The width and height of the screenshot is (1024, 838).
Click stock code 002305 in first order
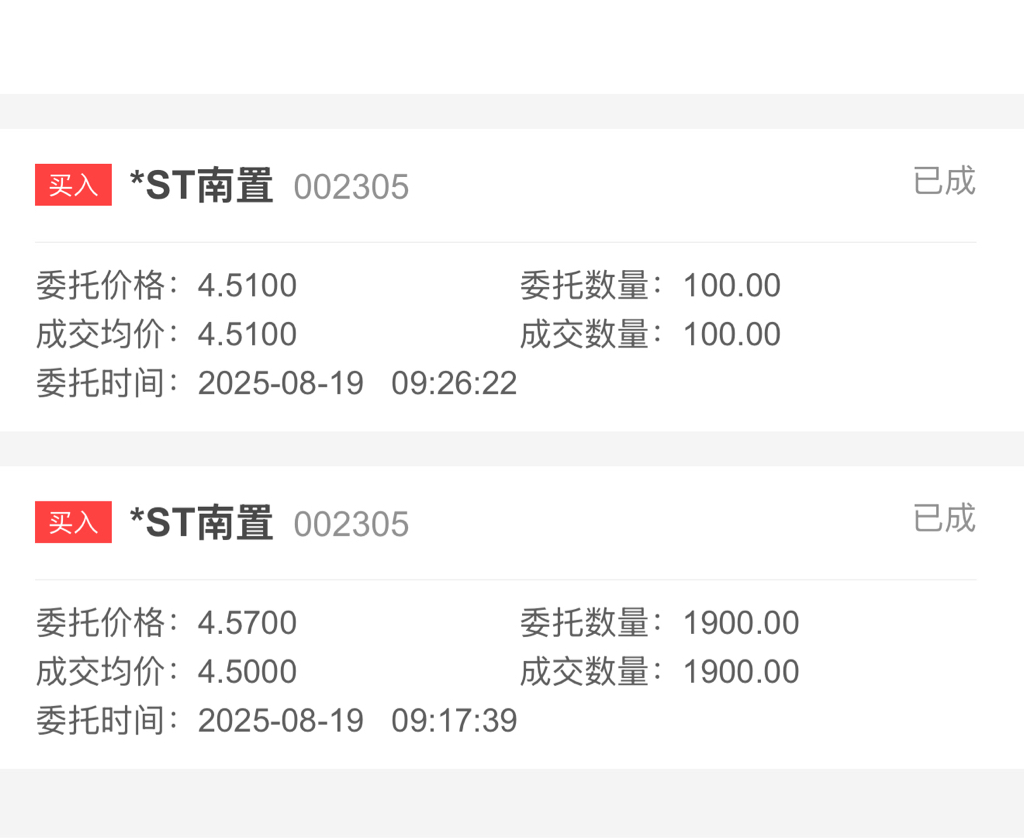click(351, 187)
